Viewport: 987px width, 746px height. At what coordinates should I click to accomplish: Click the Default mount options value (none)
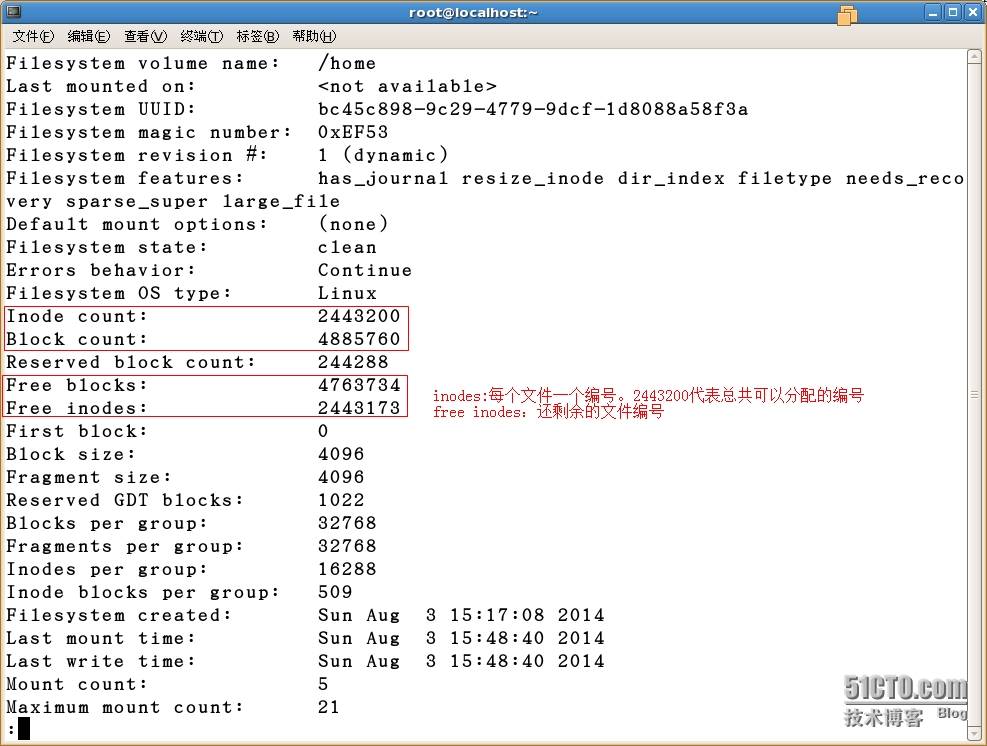[x=353, y=224]
